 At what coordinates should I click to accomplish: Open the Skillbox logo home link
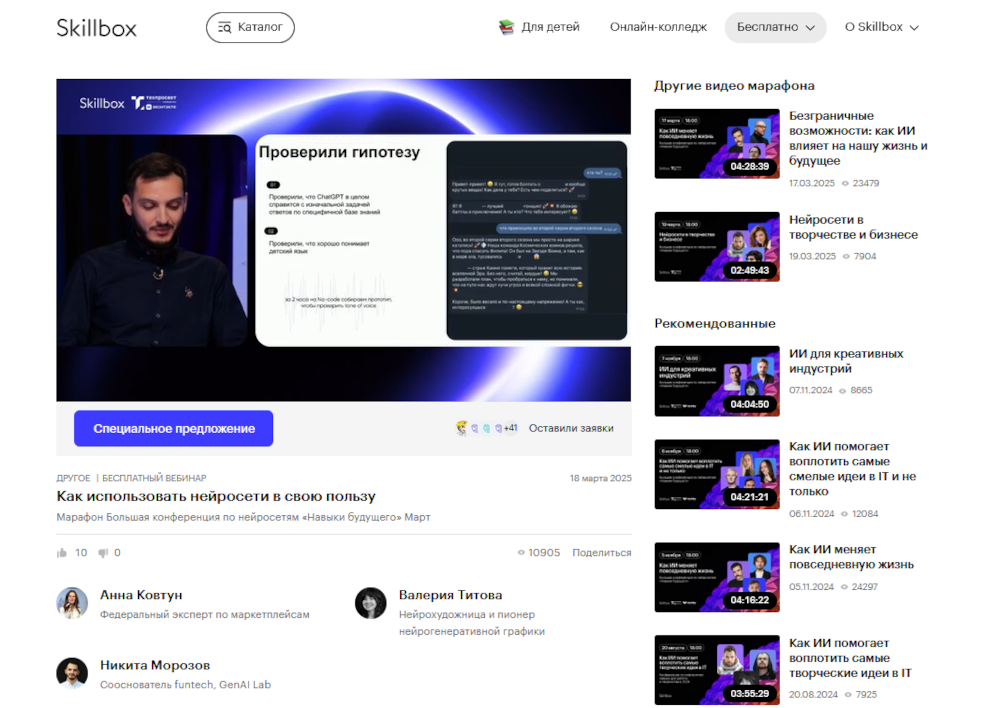pos(96,28)
